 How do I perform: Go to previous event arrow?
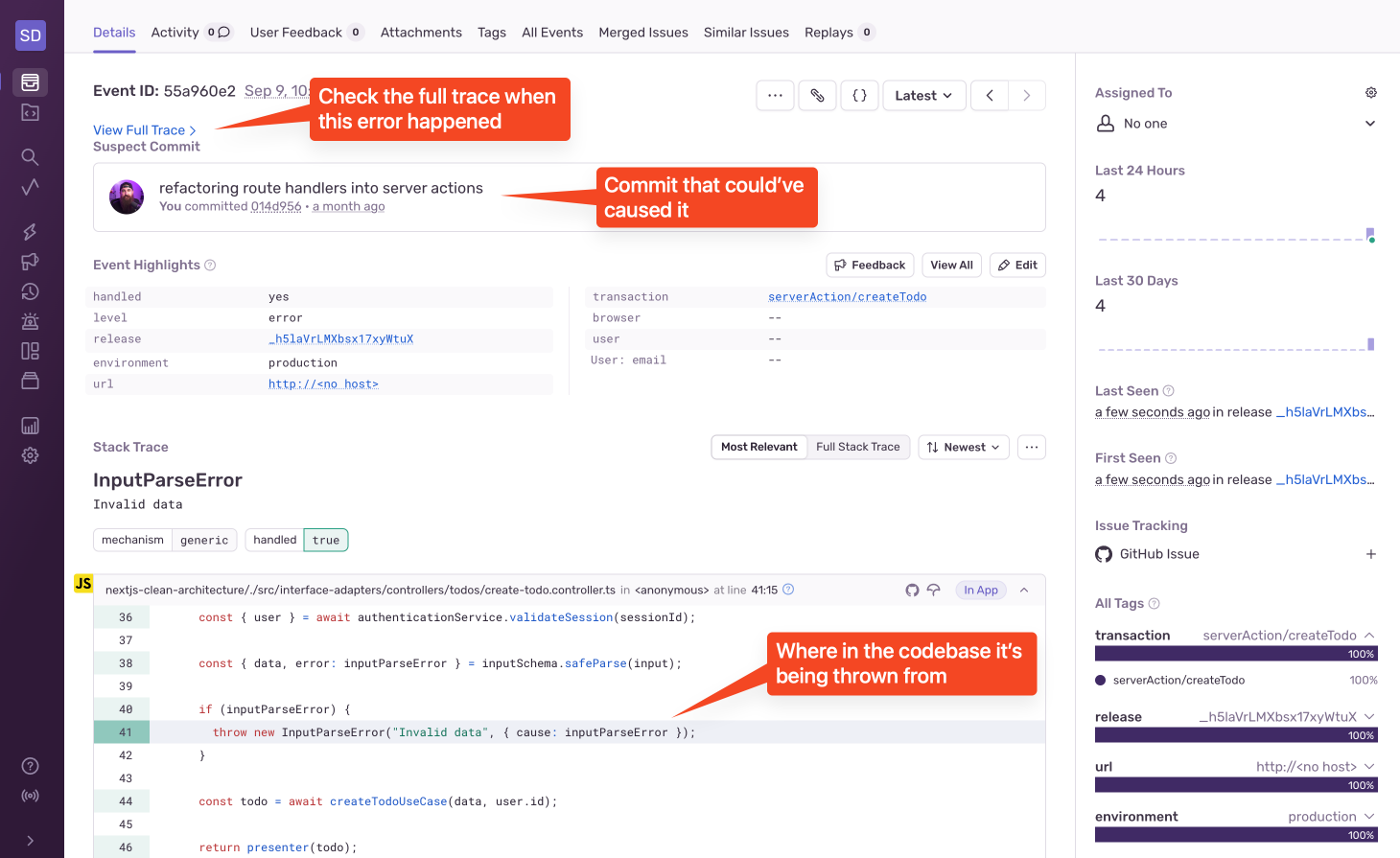coord(990,95)
